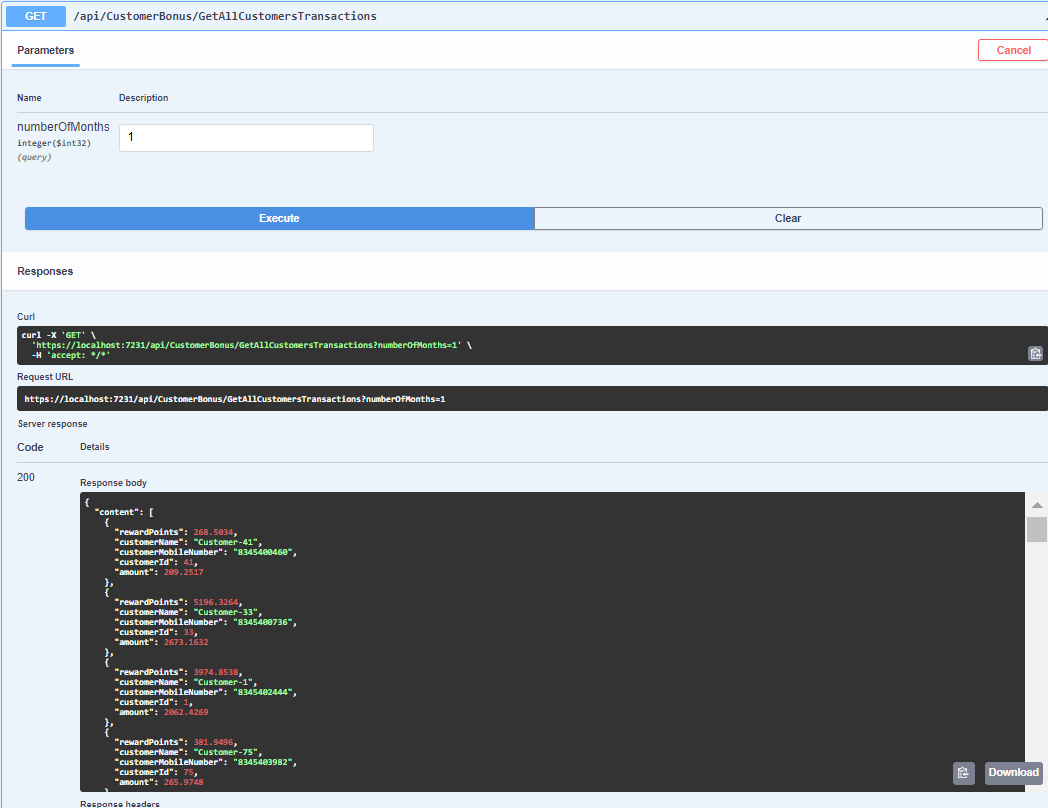Screen dimensions: 1048x808
Task: Click the Request URL text
Action: 233,398
